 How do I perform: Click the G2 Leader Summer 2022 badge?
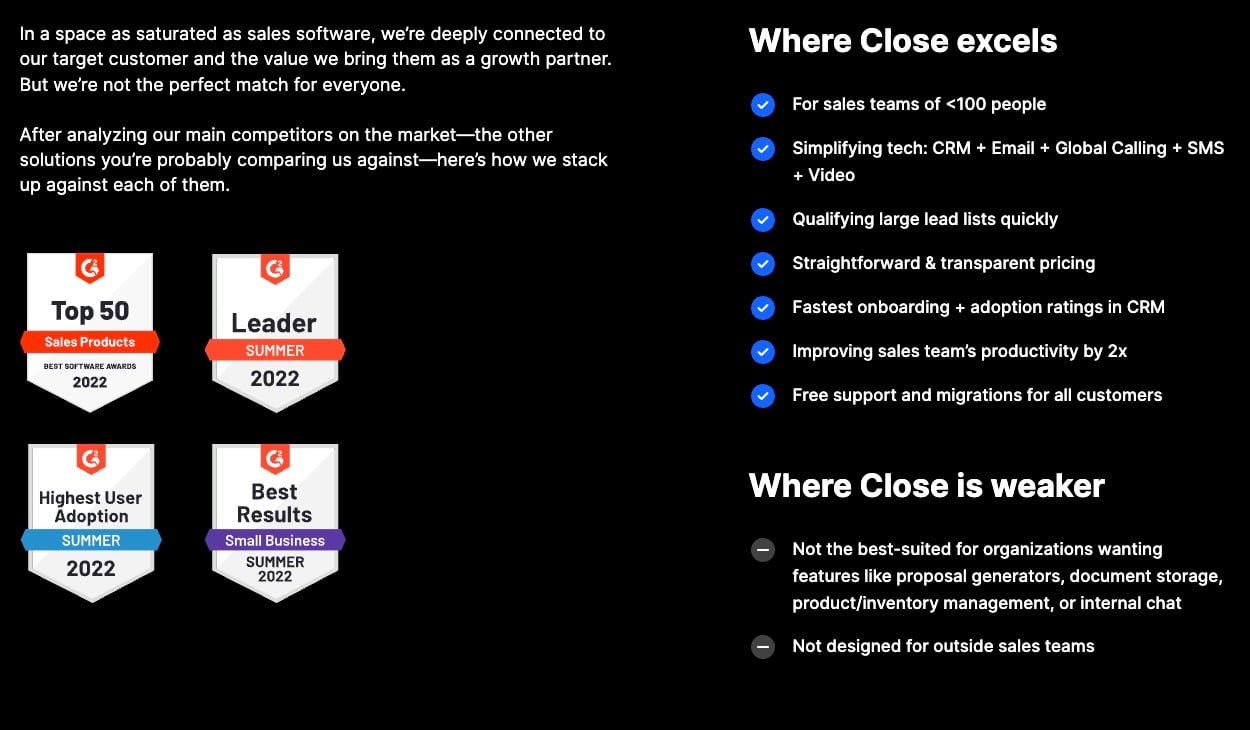pos(275,332)
